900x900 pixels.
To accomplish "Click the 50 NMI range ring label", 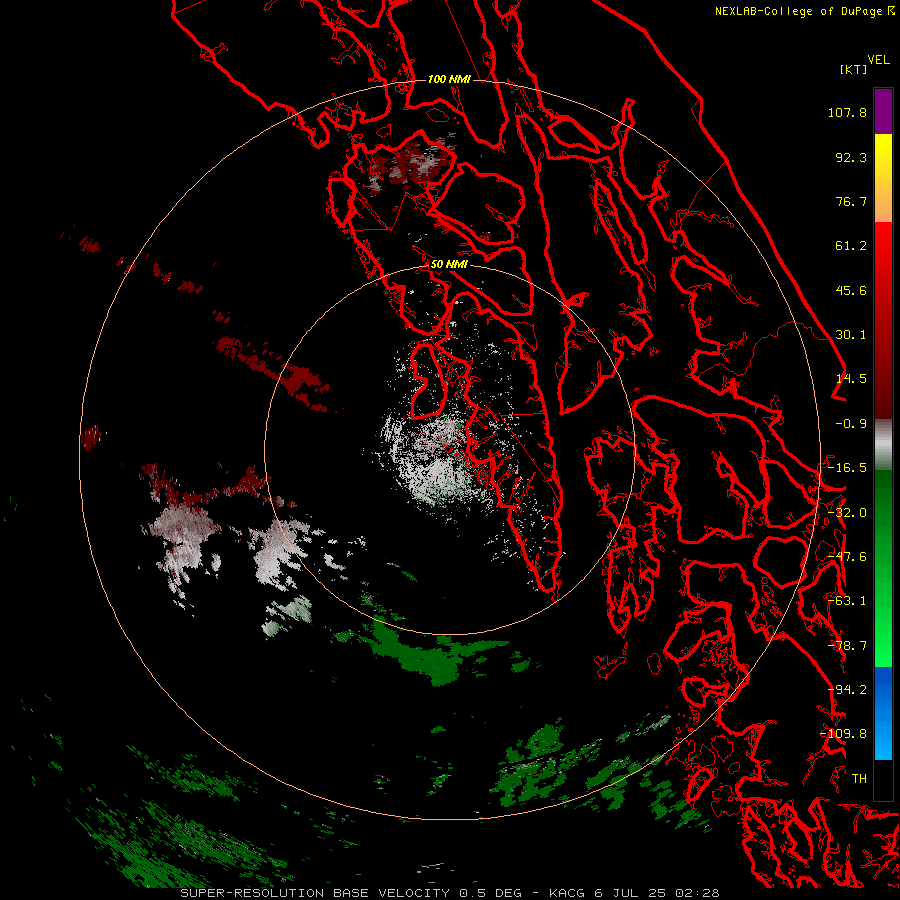I will coord(449,264).
